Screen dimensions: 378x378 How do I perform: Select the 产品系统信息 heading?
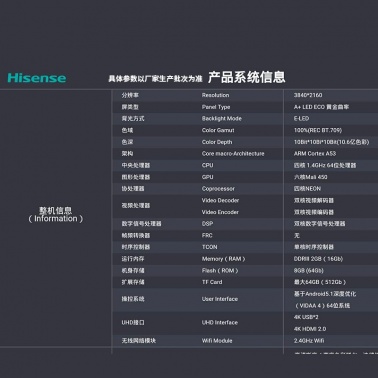(x=247, y=77)
